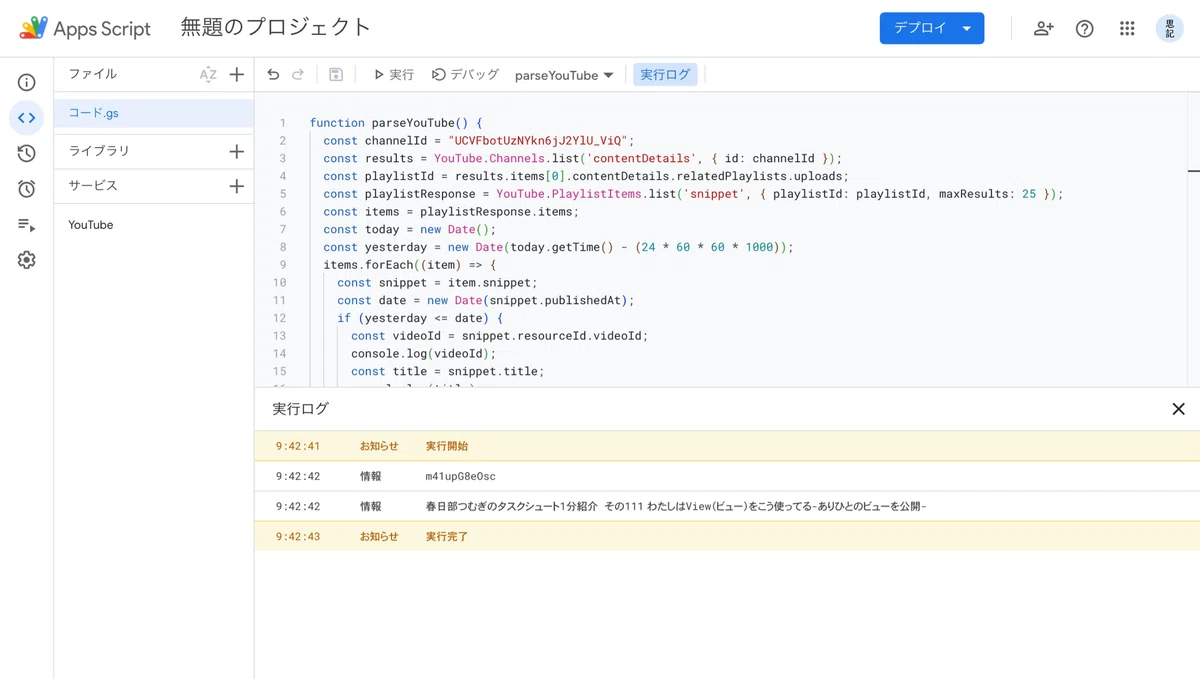Open the Triggers alarm clock icon
1200x679 pixels.
coord(27,189)
